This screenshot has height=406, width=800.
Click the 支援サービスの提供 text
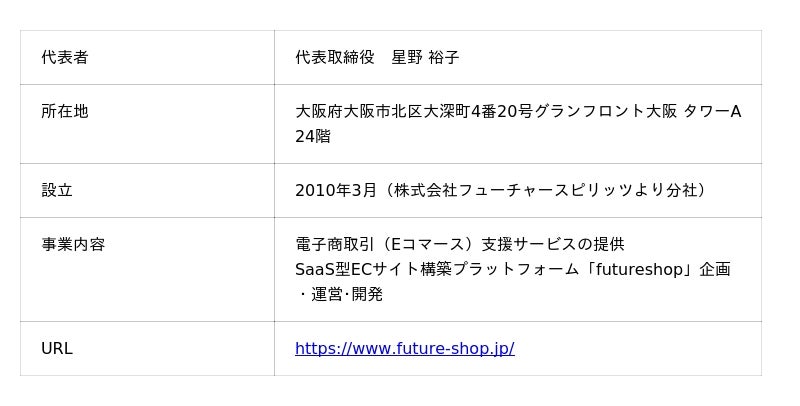tap(552, 244)
